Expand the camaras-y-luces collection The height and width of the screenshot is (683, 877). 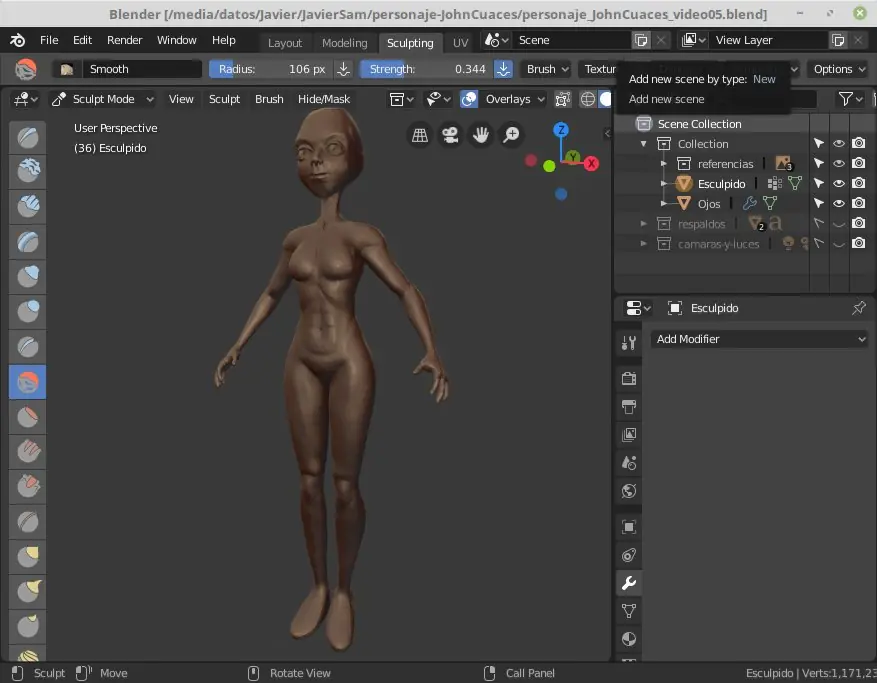click(x=644, y=244)
